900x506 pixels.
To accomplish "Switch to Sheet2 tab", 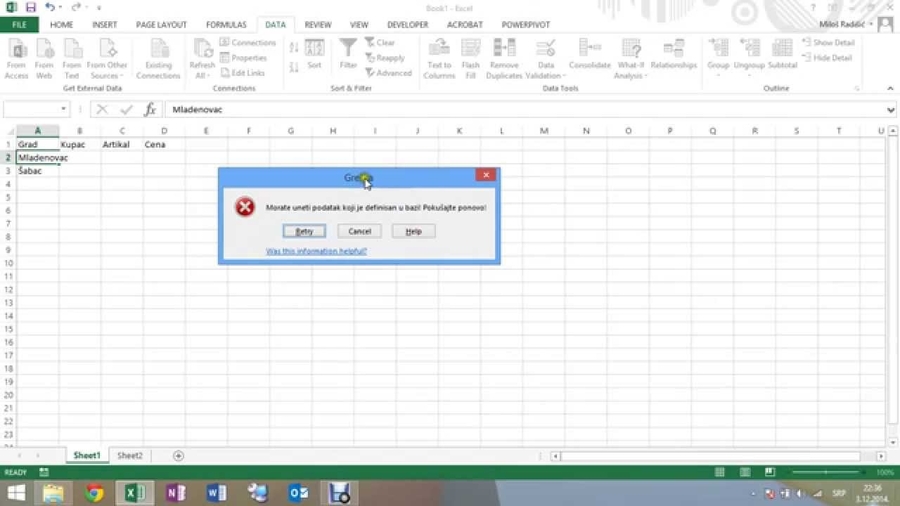I will tap(130, 456).
